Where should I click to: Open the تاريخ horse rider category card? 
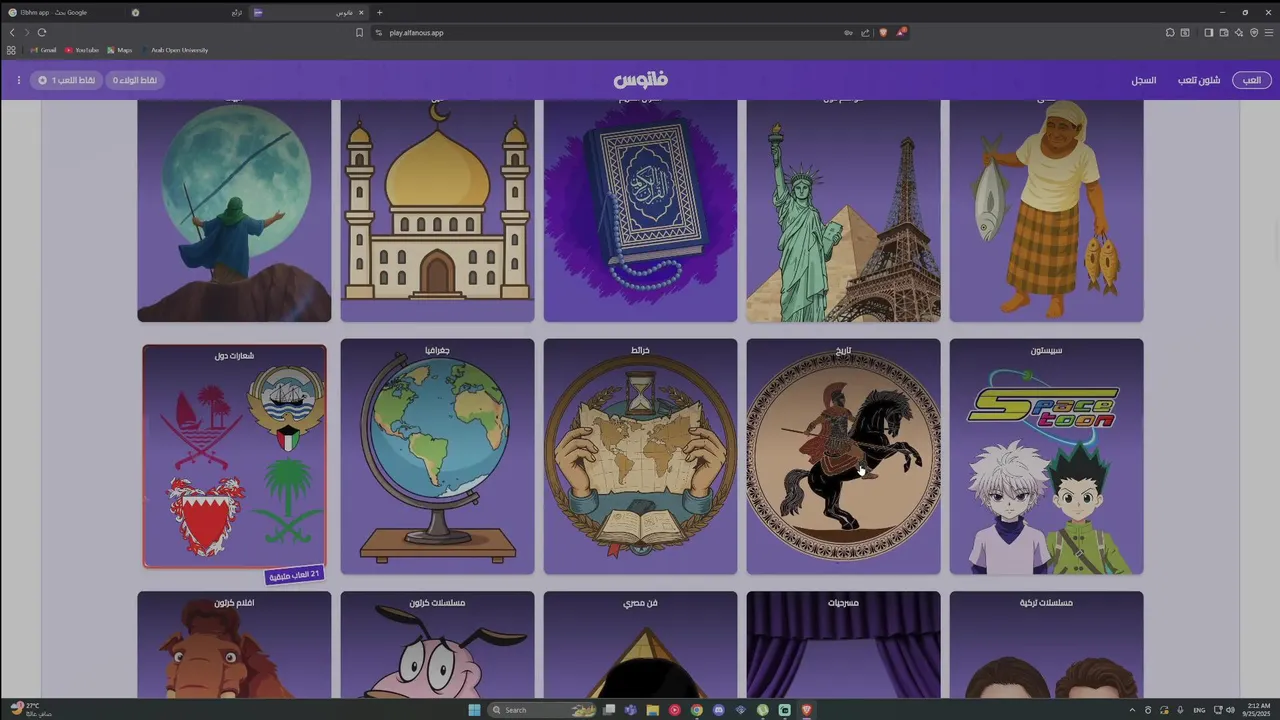click(x=843, y=456)
